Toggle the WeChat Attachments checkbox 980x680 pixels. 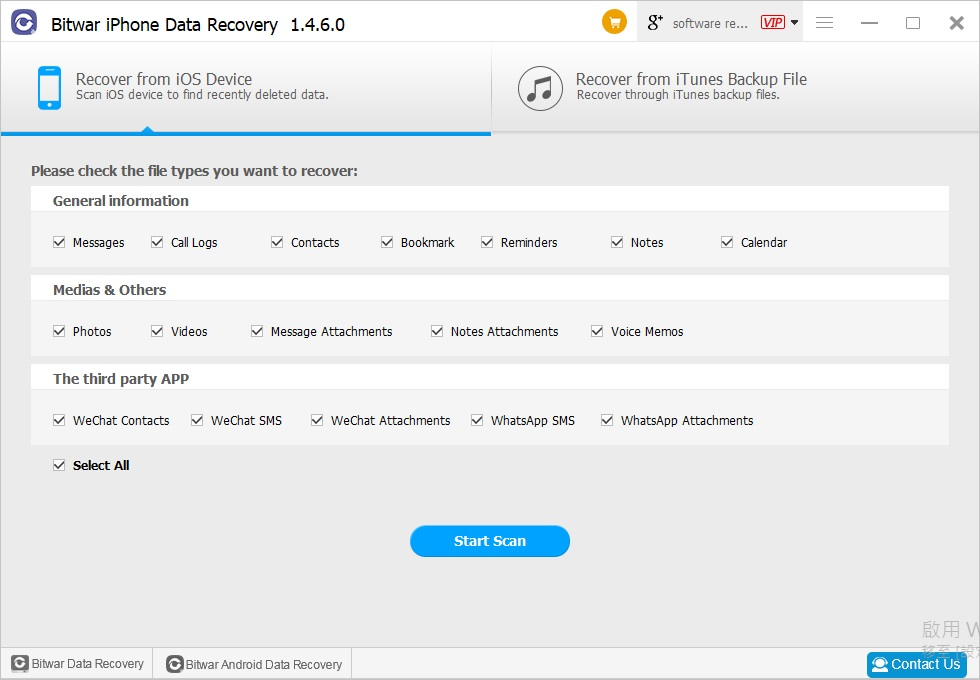(317, 420)
